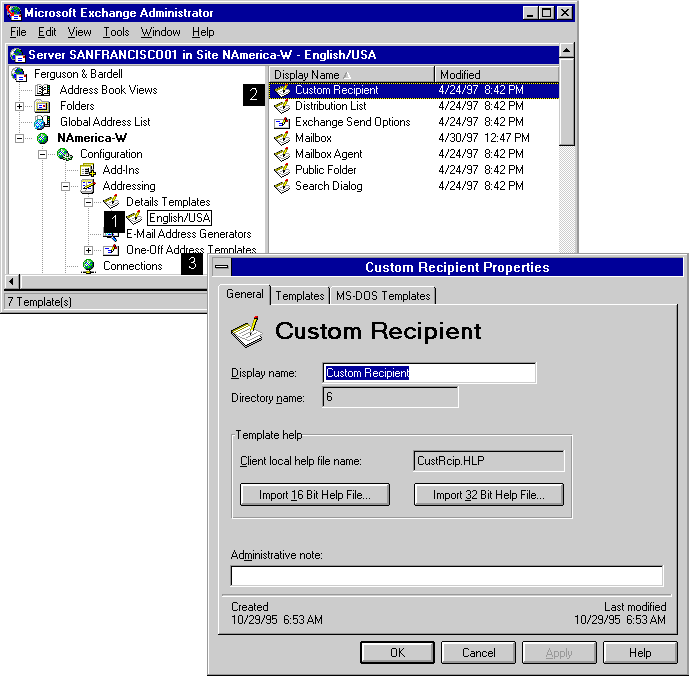The width and height of the screenshot is (689, 676).
Task: Click the large notepad icon in the properties dialog
Action: [x=247, y=332]
